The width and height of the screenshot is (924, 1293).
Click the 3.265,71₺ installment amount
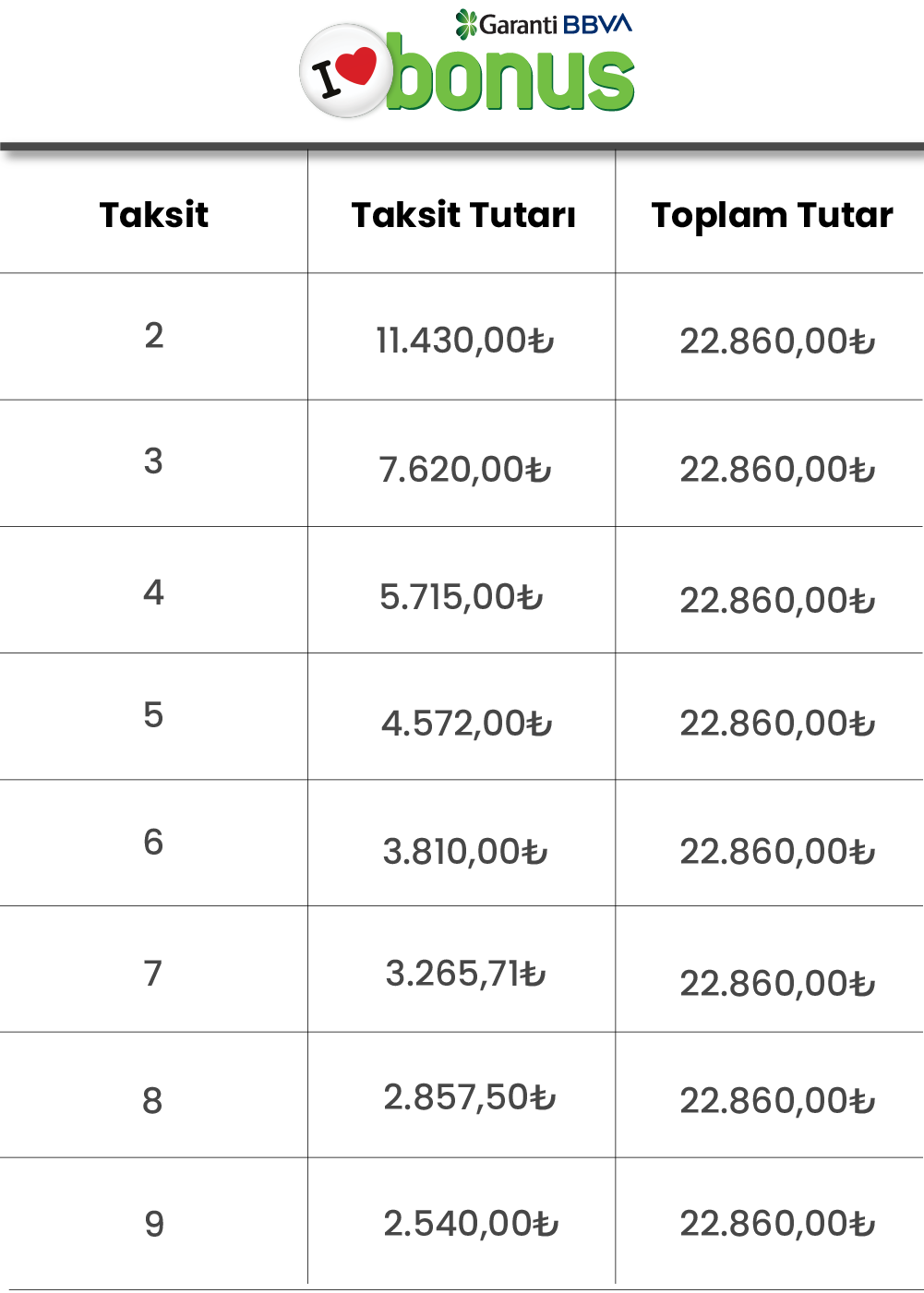[x=466, y=973]
